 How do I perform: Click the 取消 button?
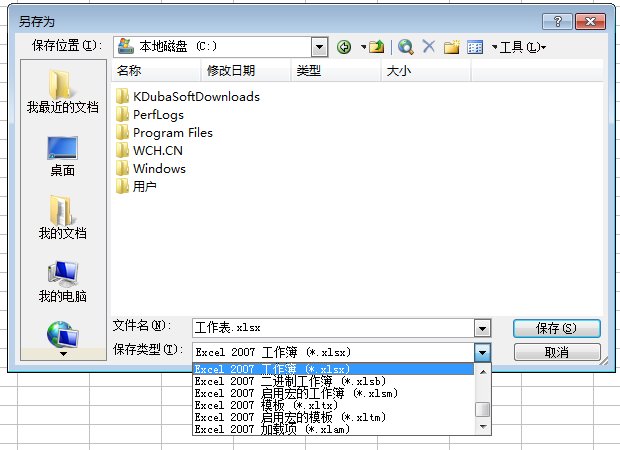557,352
